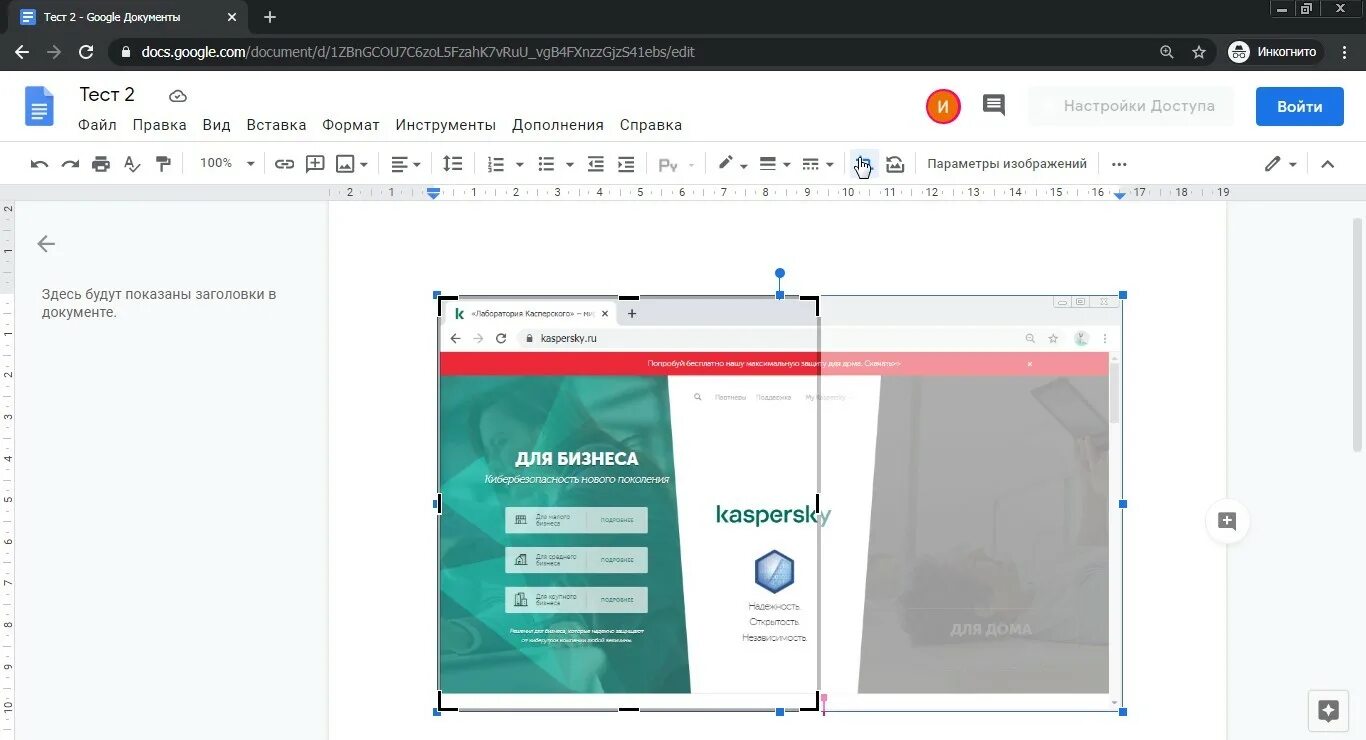Screen dimensions: 1366x740
Task: Click the Настройки Доступа share button
Action: tap(1131, 106)
